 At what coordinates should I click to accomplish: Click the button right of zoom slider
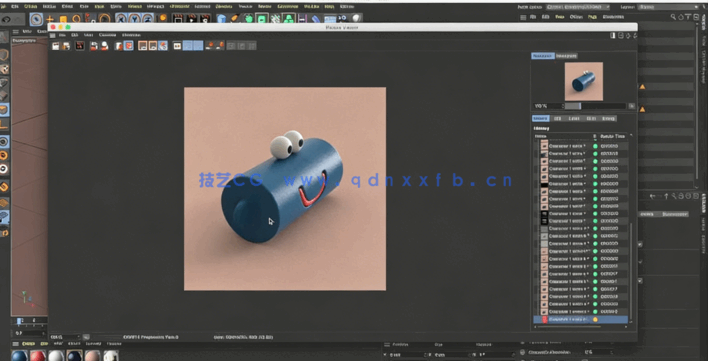click(631, 106)
